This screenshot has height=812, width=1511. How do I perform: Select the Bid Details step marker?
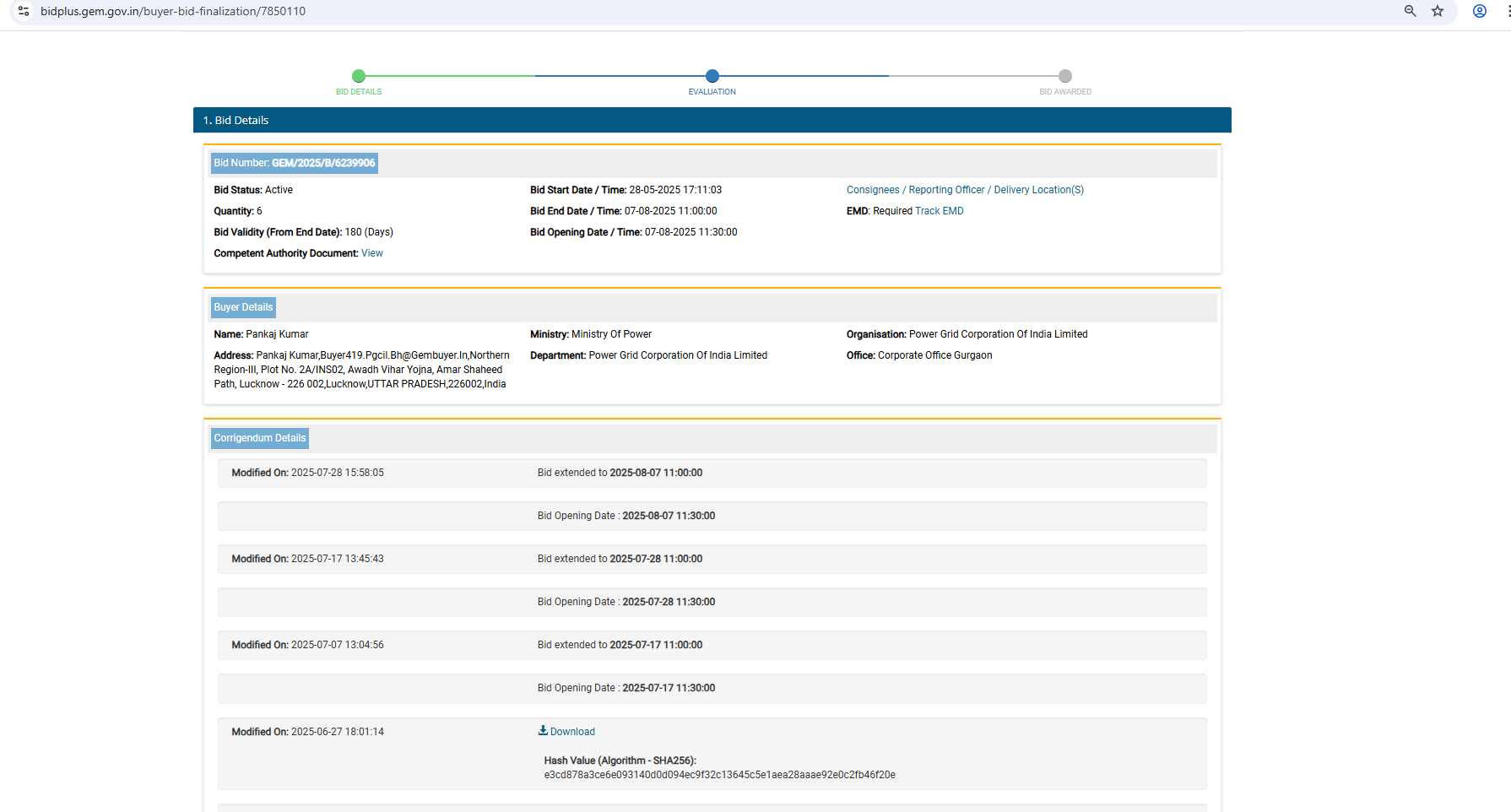click(x=359, y=76)
